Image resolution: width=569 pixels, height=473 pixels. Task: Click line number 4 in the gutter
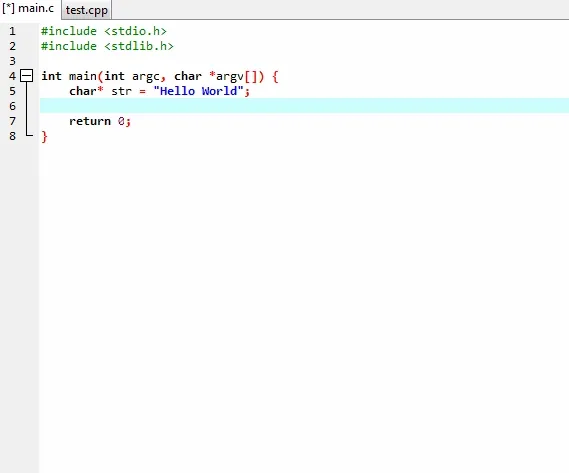[x=12, y=76]
